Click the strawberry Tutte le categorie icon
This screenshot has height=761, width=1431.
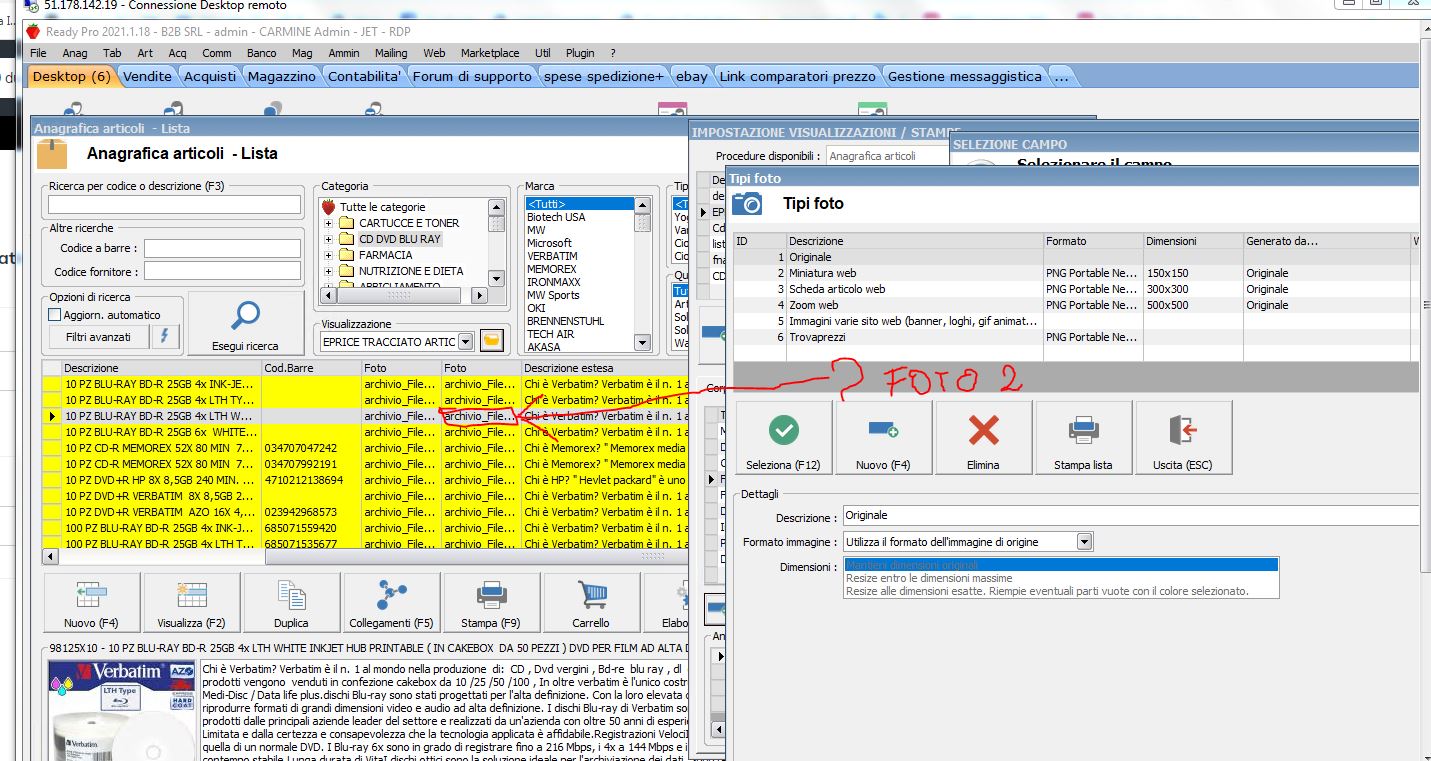pos(328,207)
